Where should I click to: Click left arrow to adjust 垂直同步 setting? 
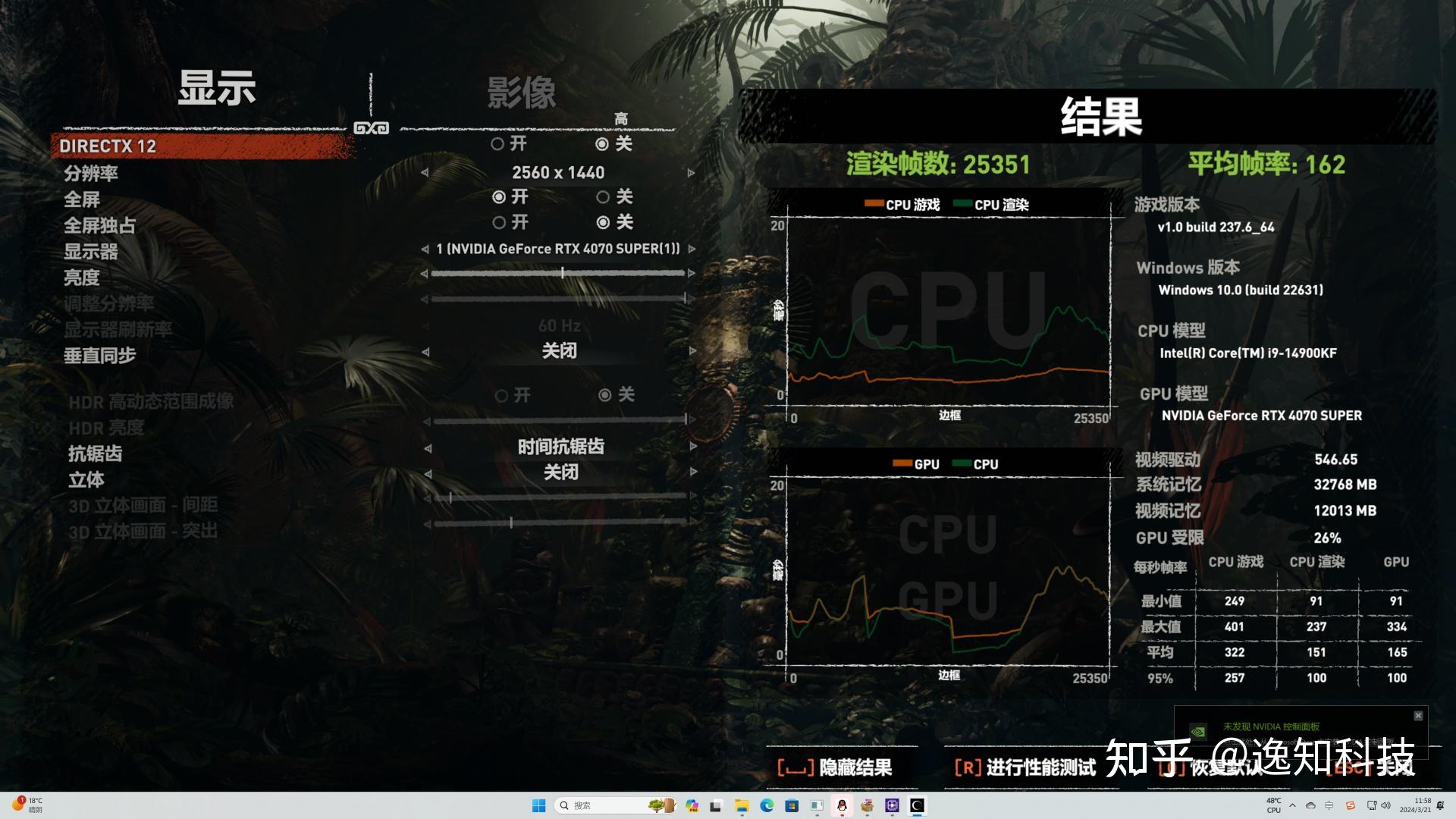pos(422,356)
